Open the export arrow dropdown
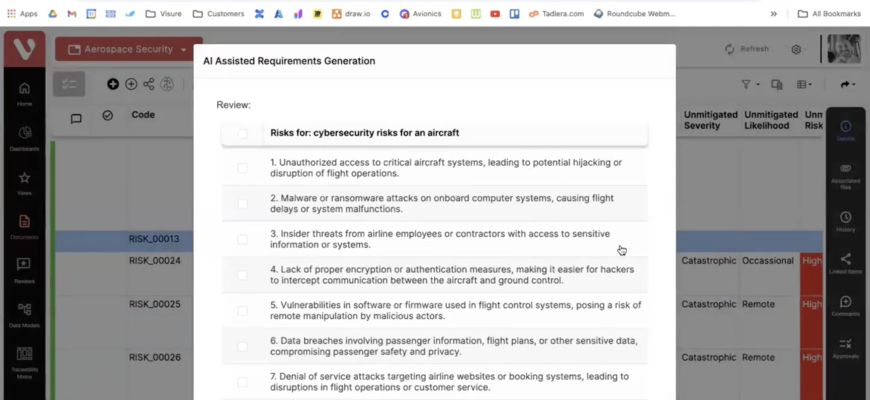The width and height of the screenshot is (870, 400). tap(848, 85)
